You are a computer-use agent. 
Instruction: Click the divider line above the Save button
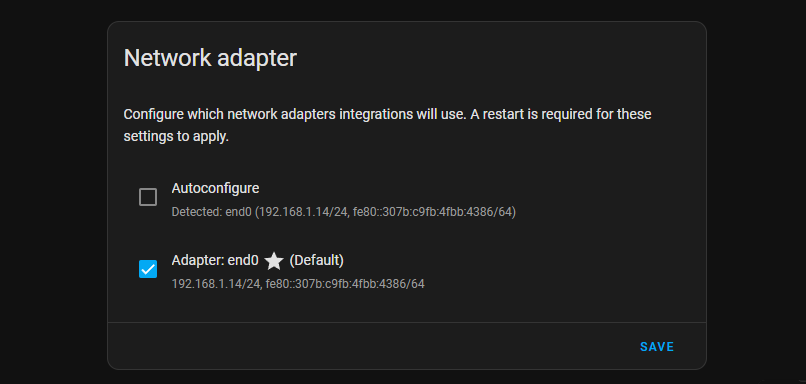pyautogui.click(x=407, y=322)
